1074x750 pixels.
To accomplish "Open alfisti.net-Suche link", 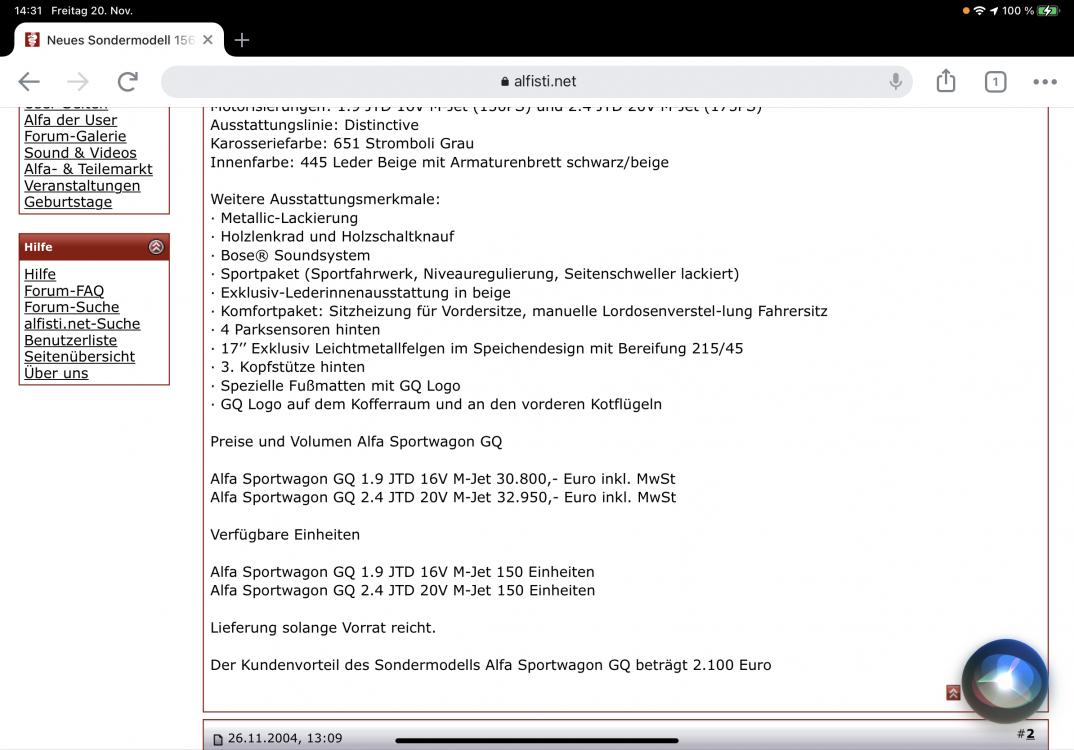I will coord(82,324).
